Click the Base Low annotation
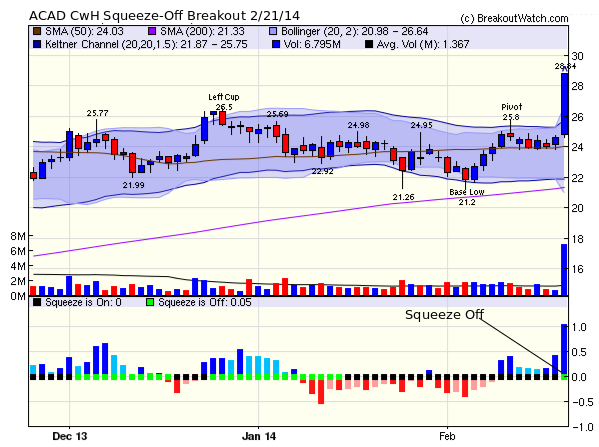599x447 pixels. click(467, 192)
